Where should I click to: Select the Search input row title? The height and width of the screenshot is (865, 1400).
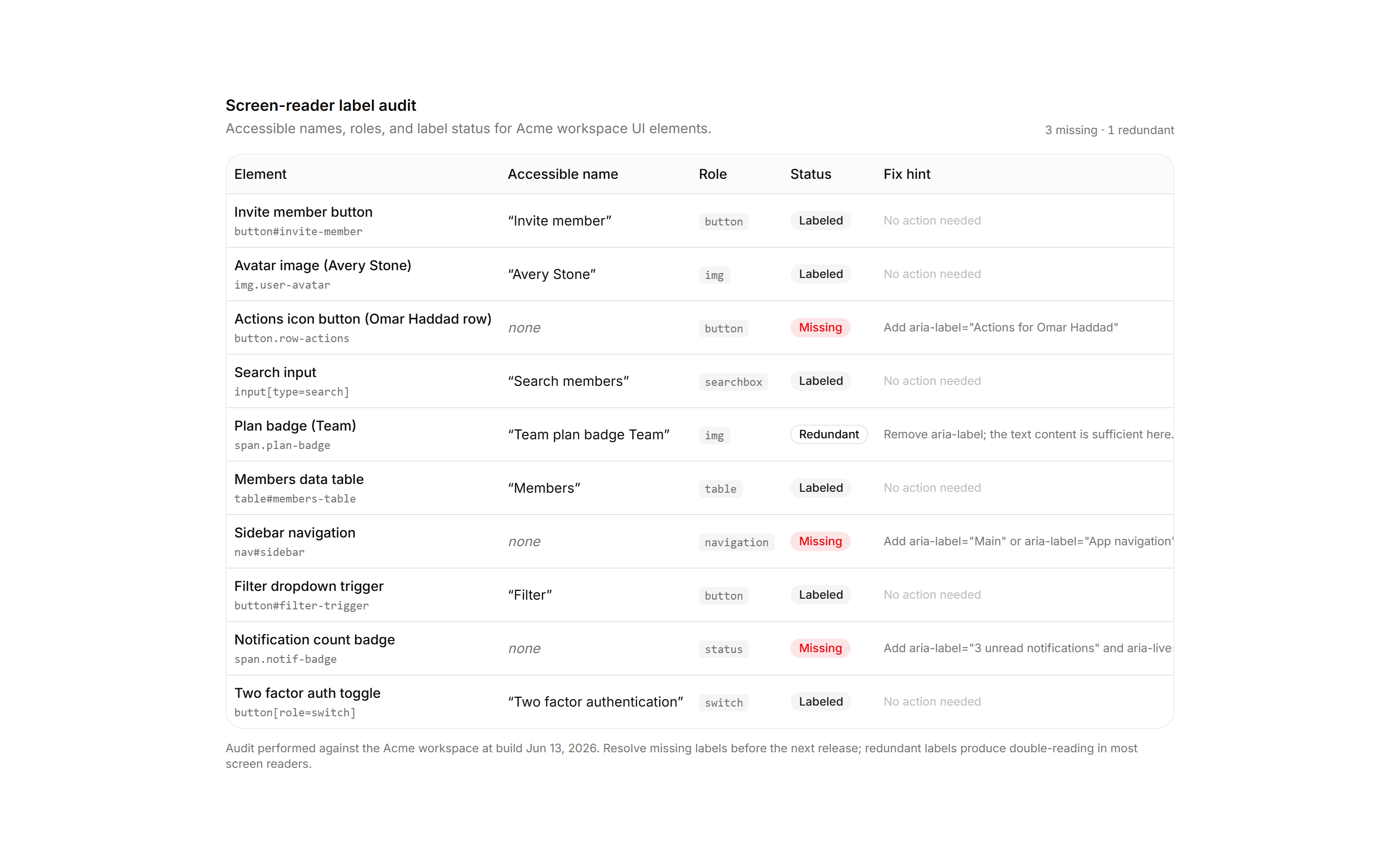point(275,372)
